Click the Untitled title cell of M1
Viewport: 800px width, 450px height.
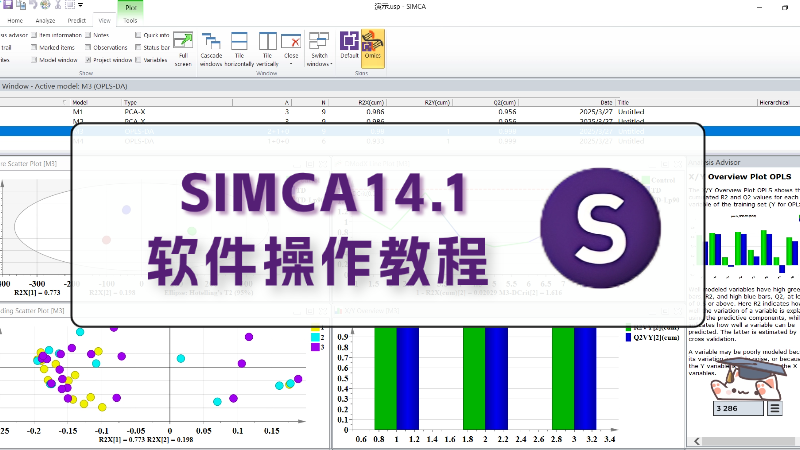[x=631, y=112]
